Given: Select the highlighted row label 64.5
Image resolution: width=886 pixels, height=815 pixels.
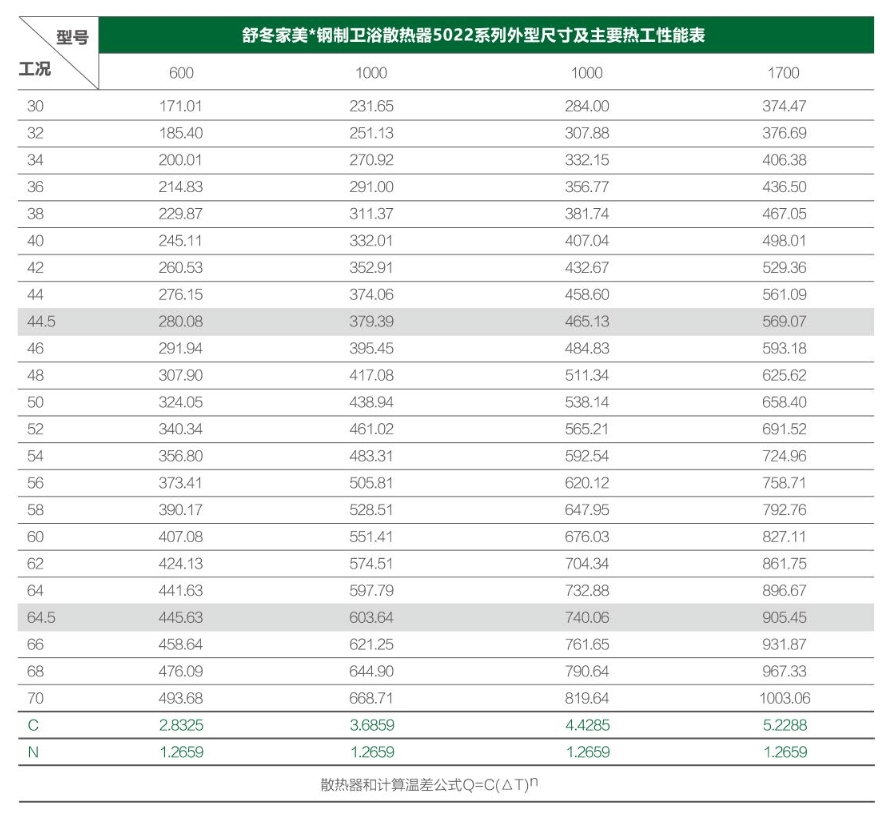Looking at the screenshot, I should [x=41, y=618].
